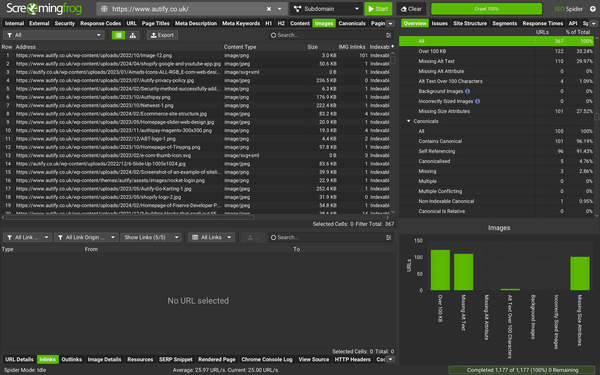Screen dimensions: 600x375
Task: Select row for Autify-Go-Karting-1.jpg
Action: pos(197,189)
